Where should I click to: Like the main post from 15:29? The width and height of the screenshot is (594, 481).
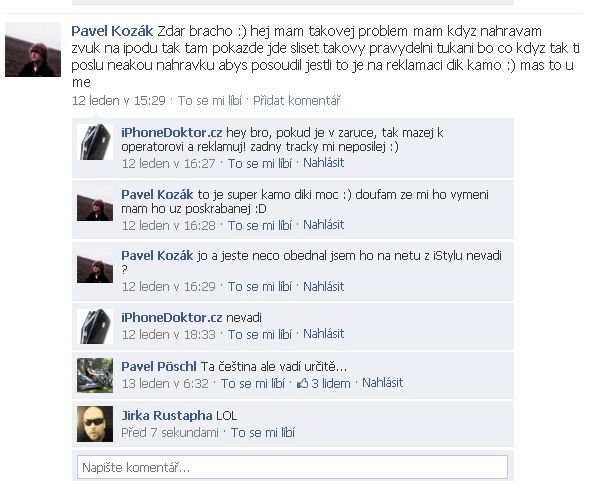[209, 100]
